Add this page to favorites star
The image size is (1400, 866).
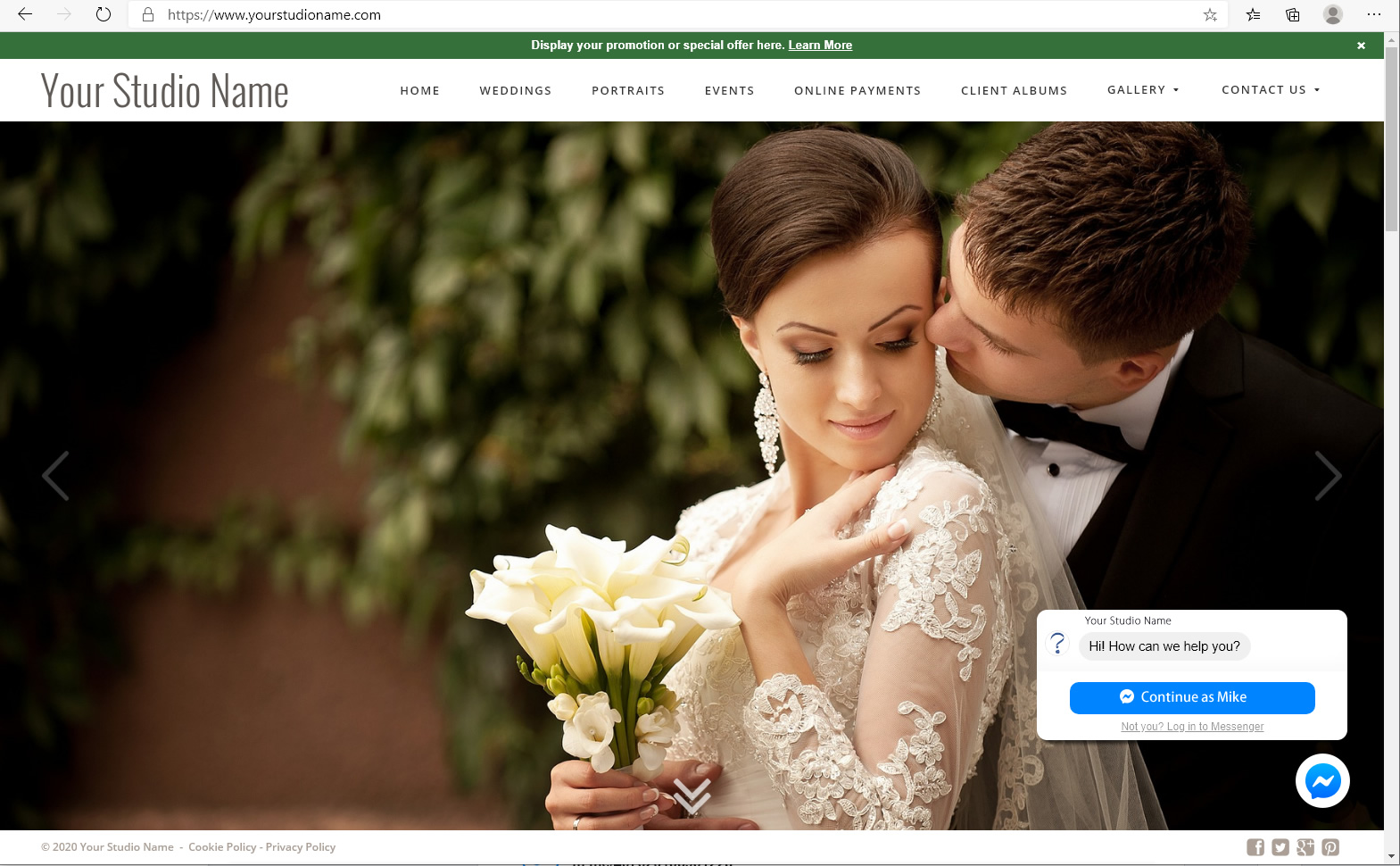[1210, 14]
